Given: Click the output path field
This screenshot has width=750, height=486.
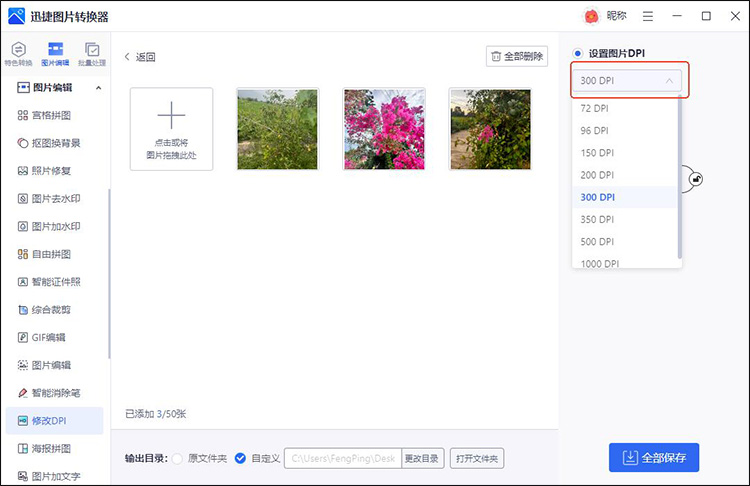Looking at the screenshot, I should point(343,458).
